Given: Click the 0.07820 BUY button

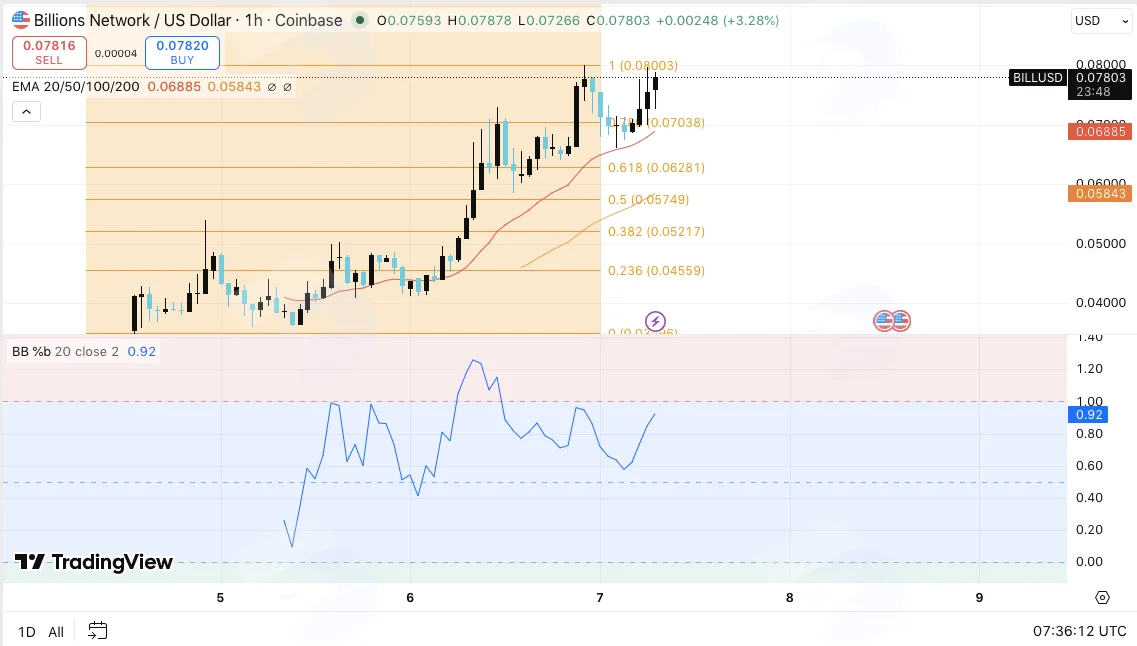Looking at the screenshot, I should click(x=182, y=53).
